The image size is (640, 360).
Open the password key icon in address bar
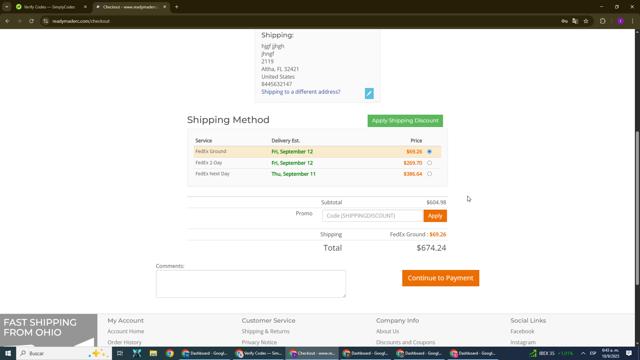564,21
